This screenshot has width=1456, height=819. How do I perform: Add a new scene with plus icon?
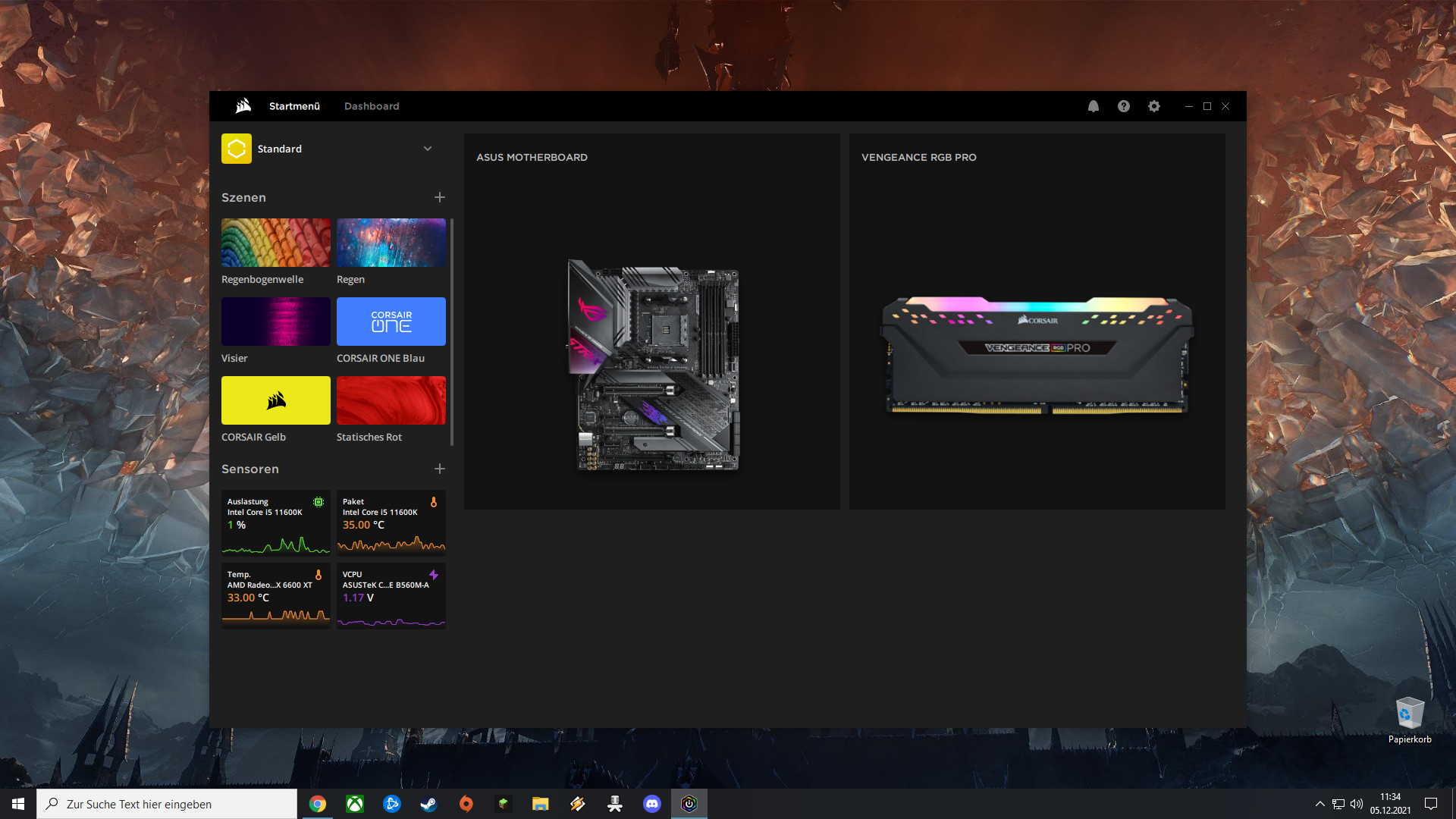(440, 197)
